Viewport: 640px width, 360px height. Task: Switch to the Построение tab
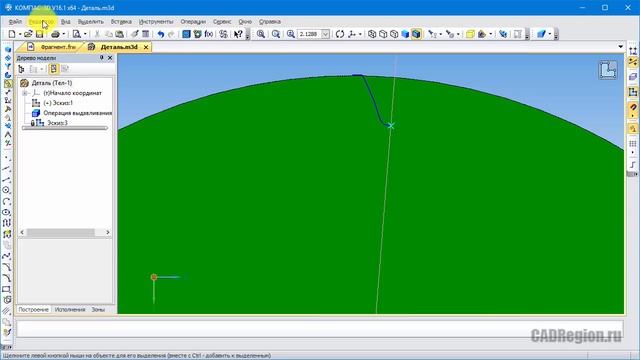click(33, 309)
